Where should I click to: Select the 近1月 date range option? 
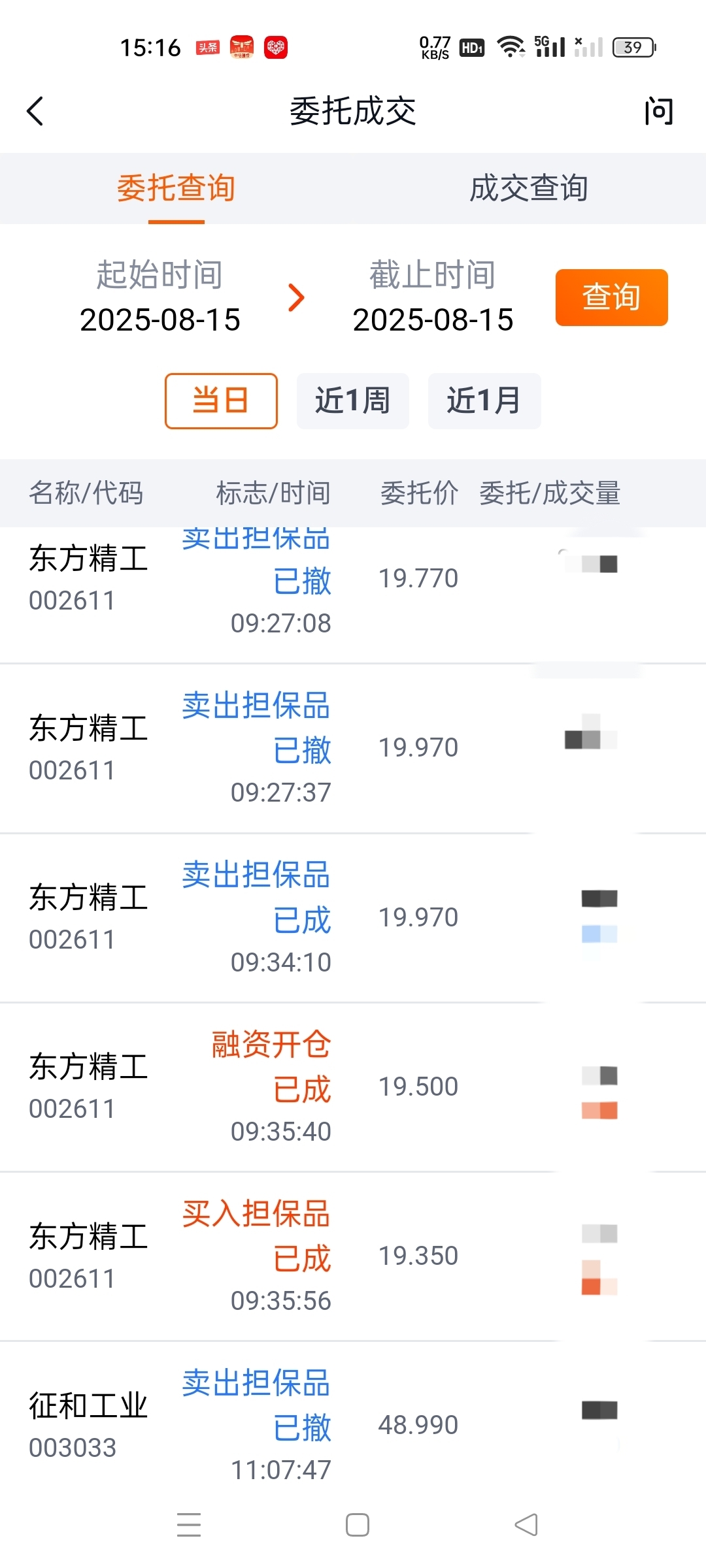484,400
